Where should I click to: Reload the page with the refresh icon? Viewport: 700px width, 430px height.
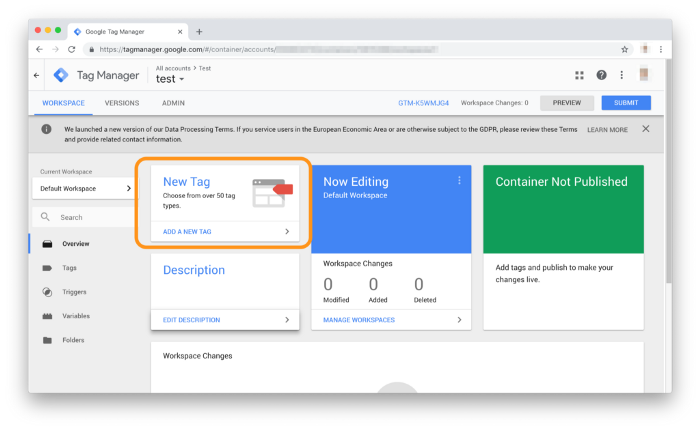(71, 50)
